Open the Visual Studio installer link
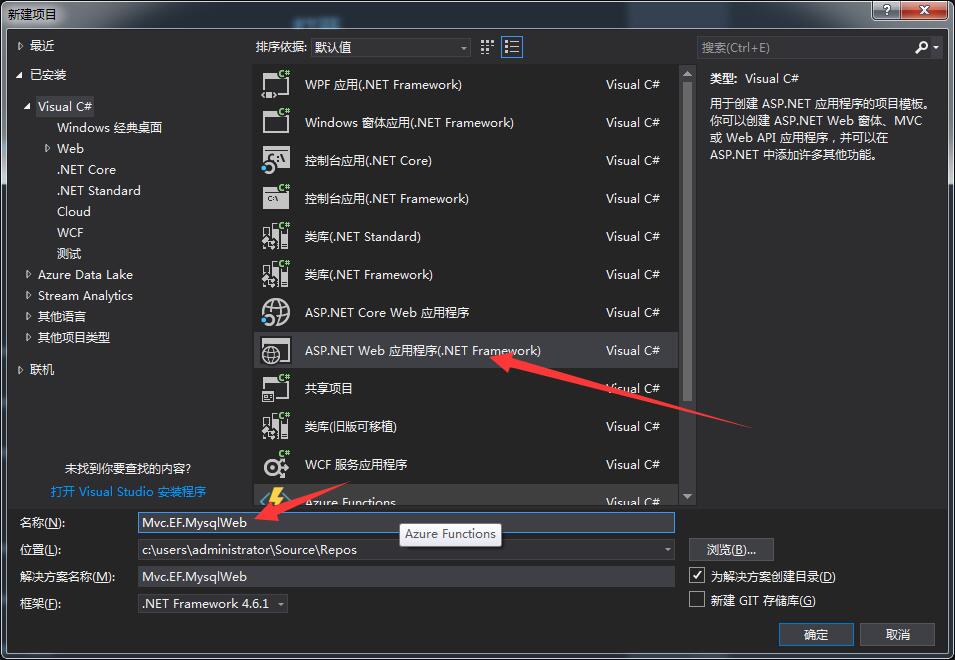This screenshot has width=955, height=660. (128, 491)
